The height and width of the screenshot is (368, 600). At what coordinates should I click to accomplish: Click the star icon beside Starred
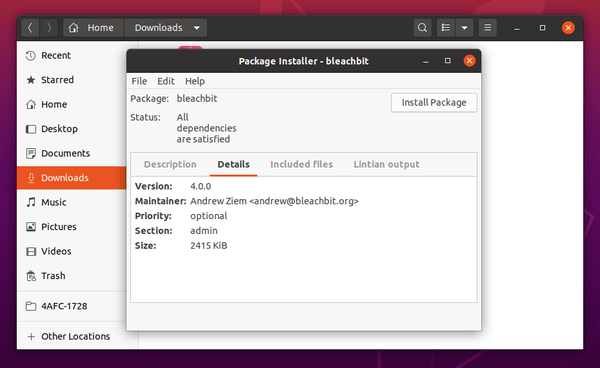click(31, 80)
